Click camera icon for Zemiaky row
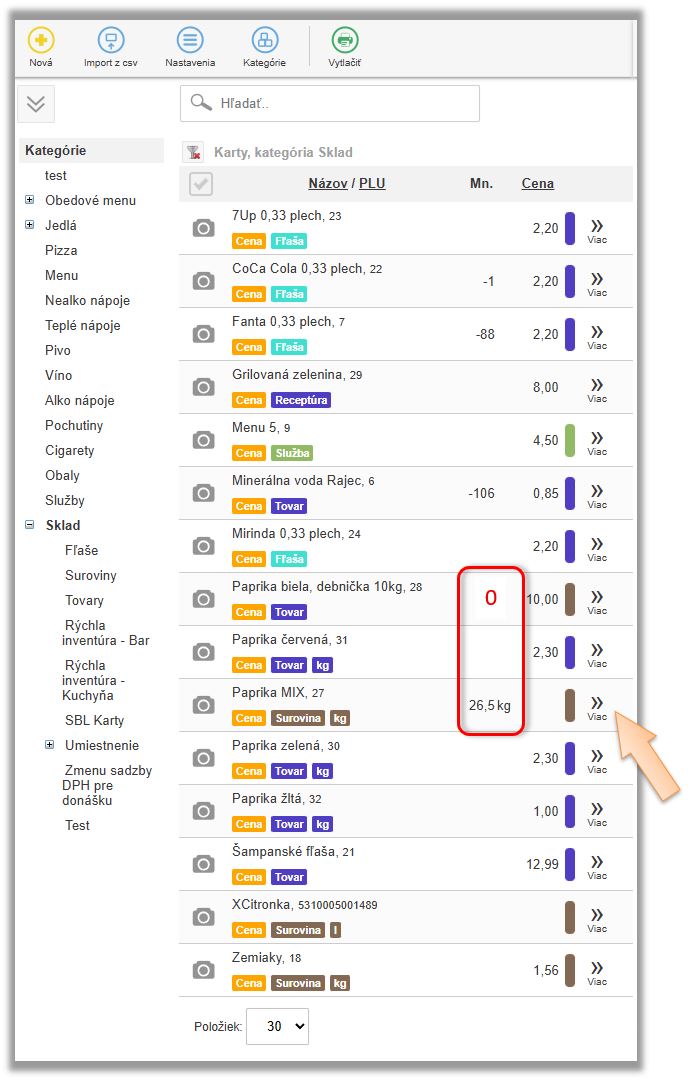Viewport: 694px width, 1080px height. pyautogui.click(x=203, y=970)
